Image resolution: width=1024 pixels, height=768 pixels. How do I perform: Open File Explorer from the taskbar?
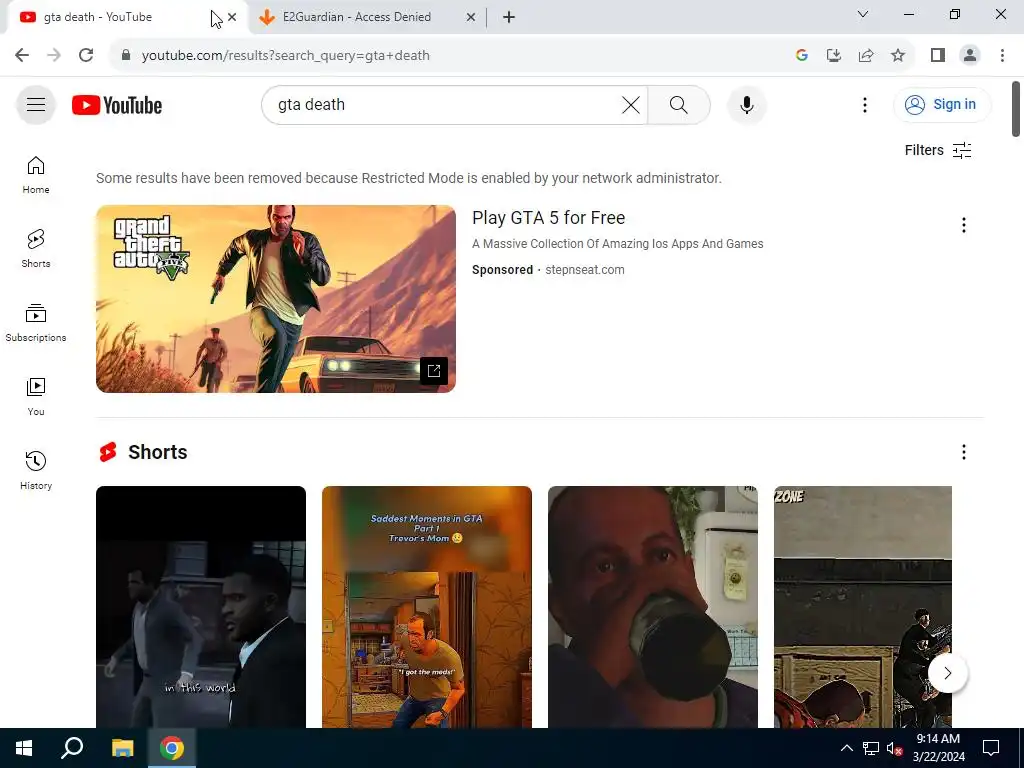(x=122, y=748)
